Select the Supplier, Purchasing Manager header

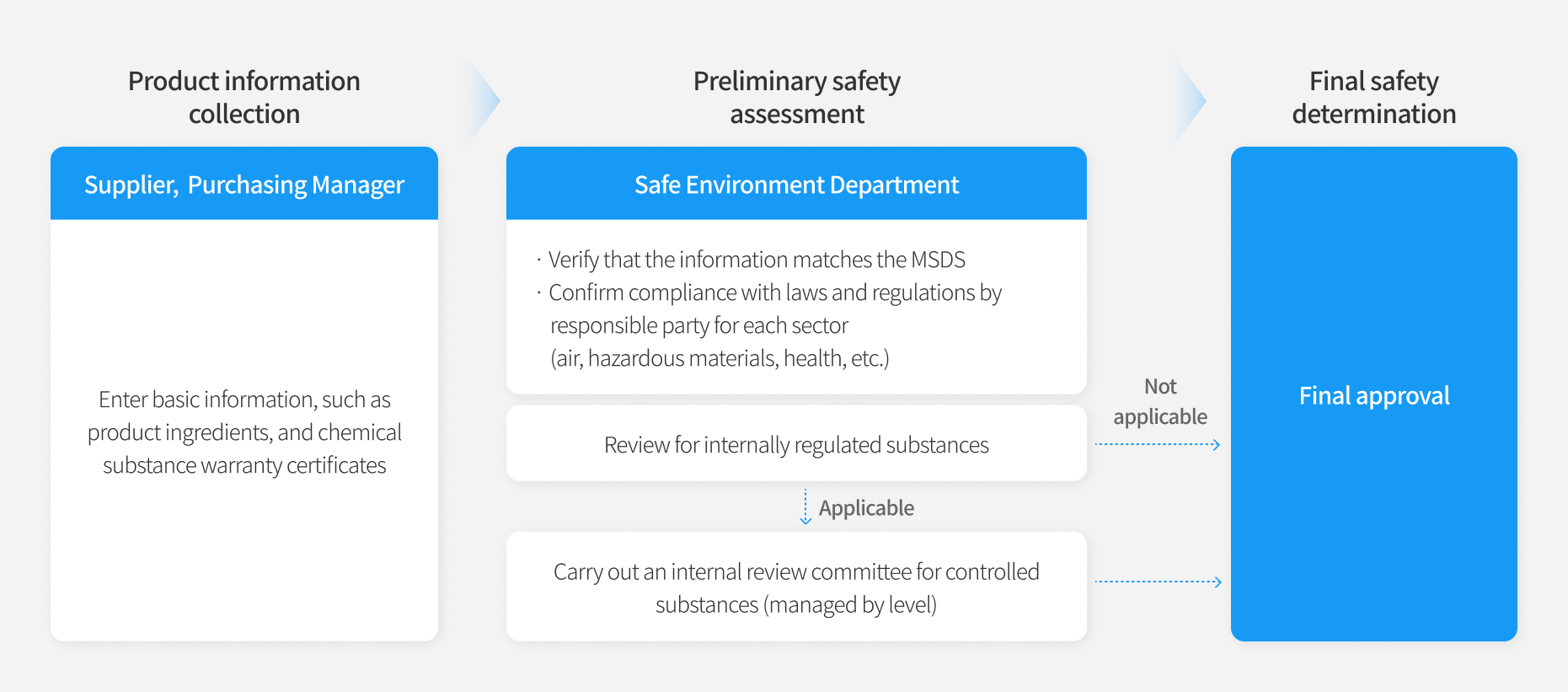click(244, 184)
